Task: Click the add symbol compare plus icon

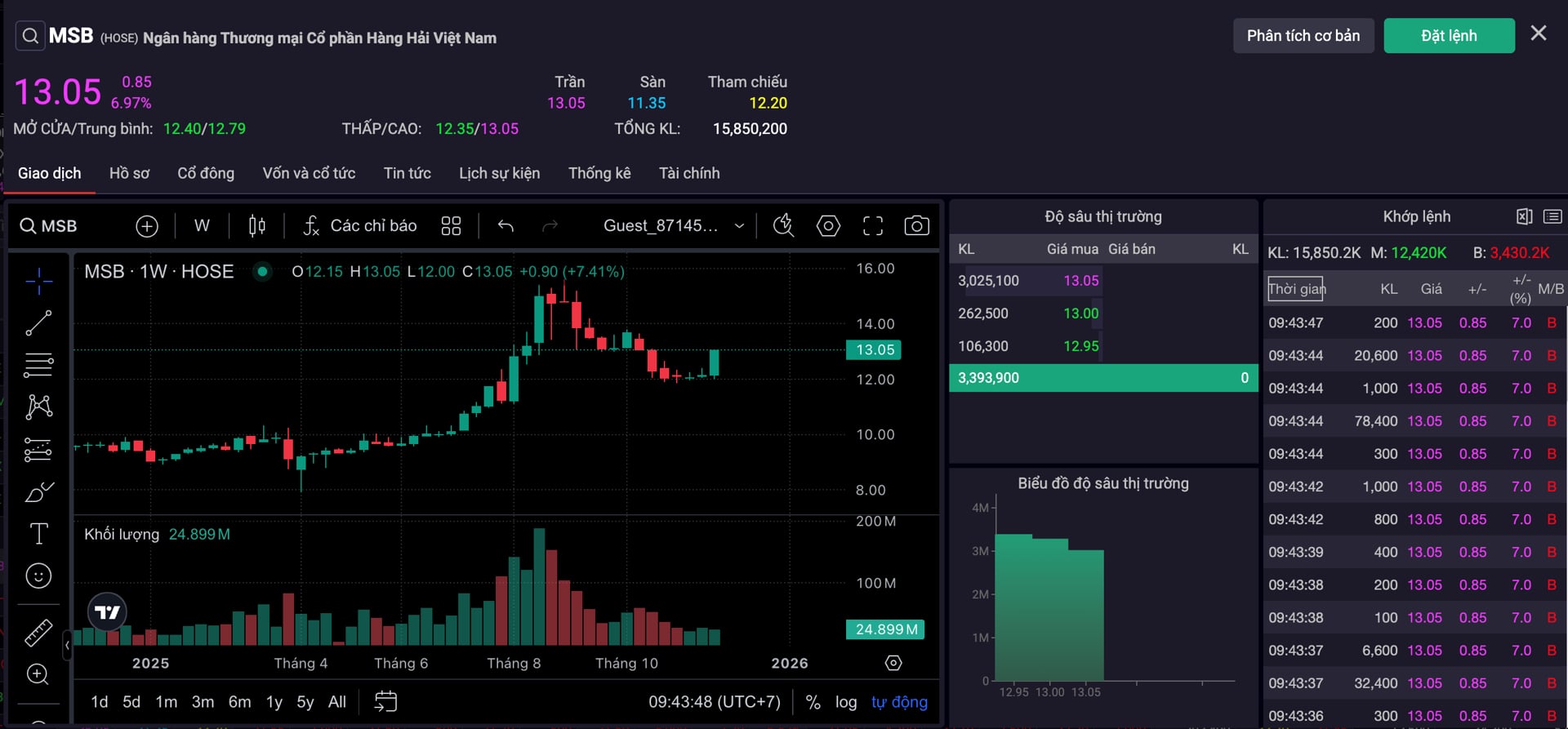Action: 147,226
